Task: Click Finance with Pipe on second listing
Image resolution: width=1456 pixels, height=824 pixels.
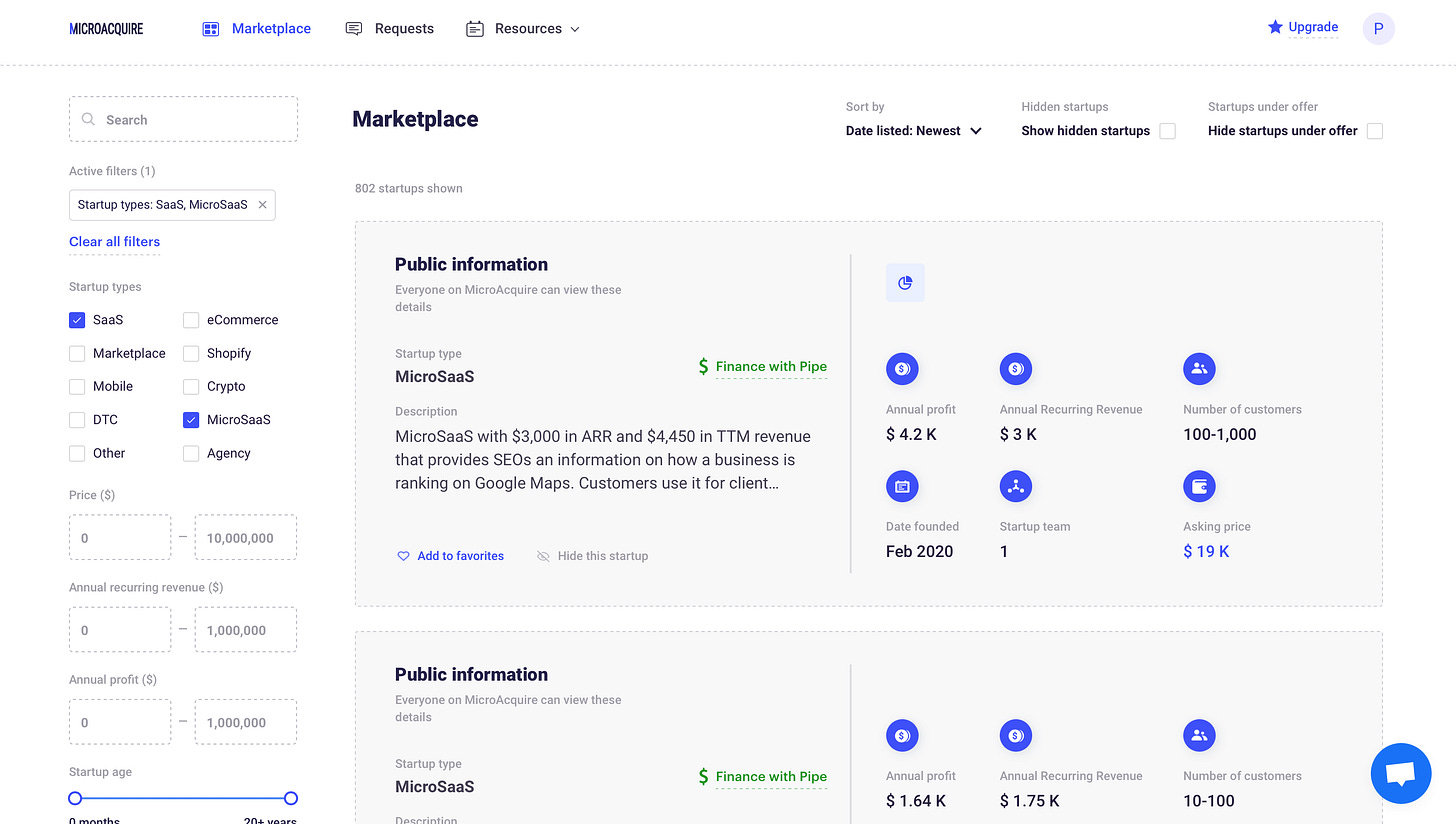Action: 771,777
